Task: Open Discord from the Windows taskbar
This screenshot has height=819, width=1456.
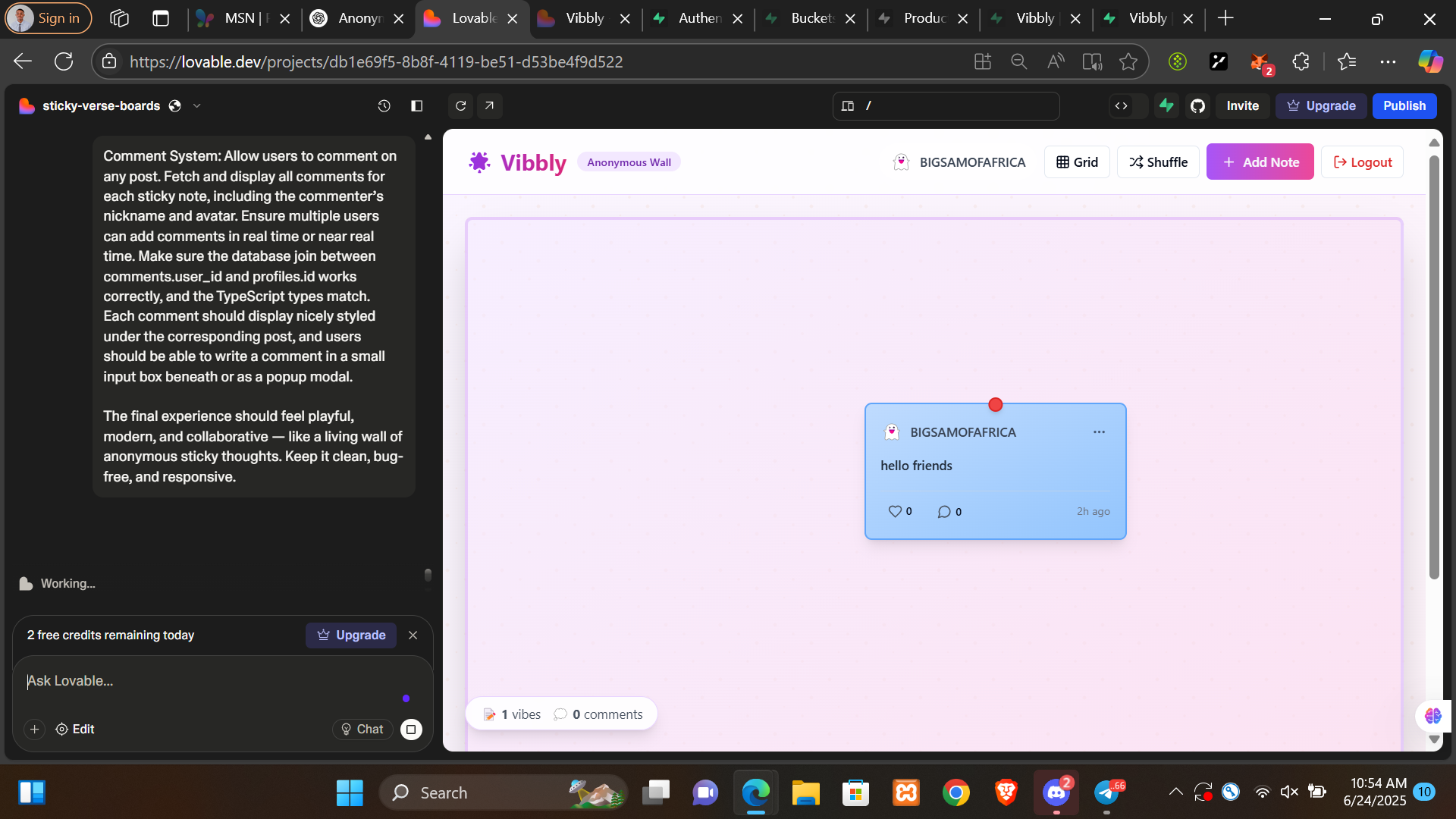Action: tap(1056, 793)
